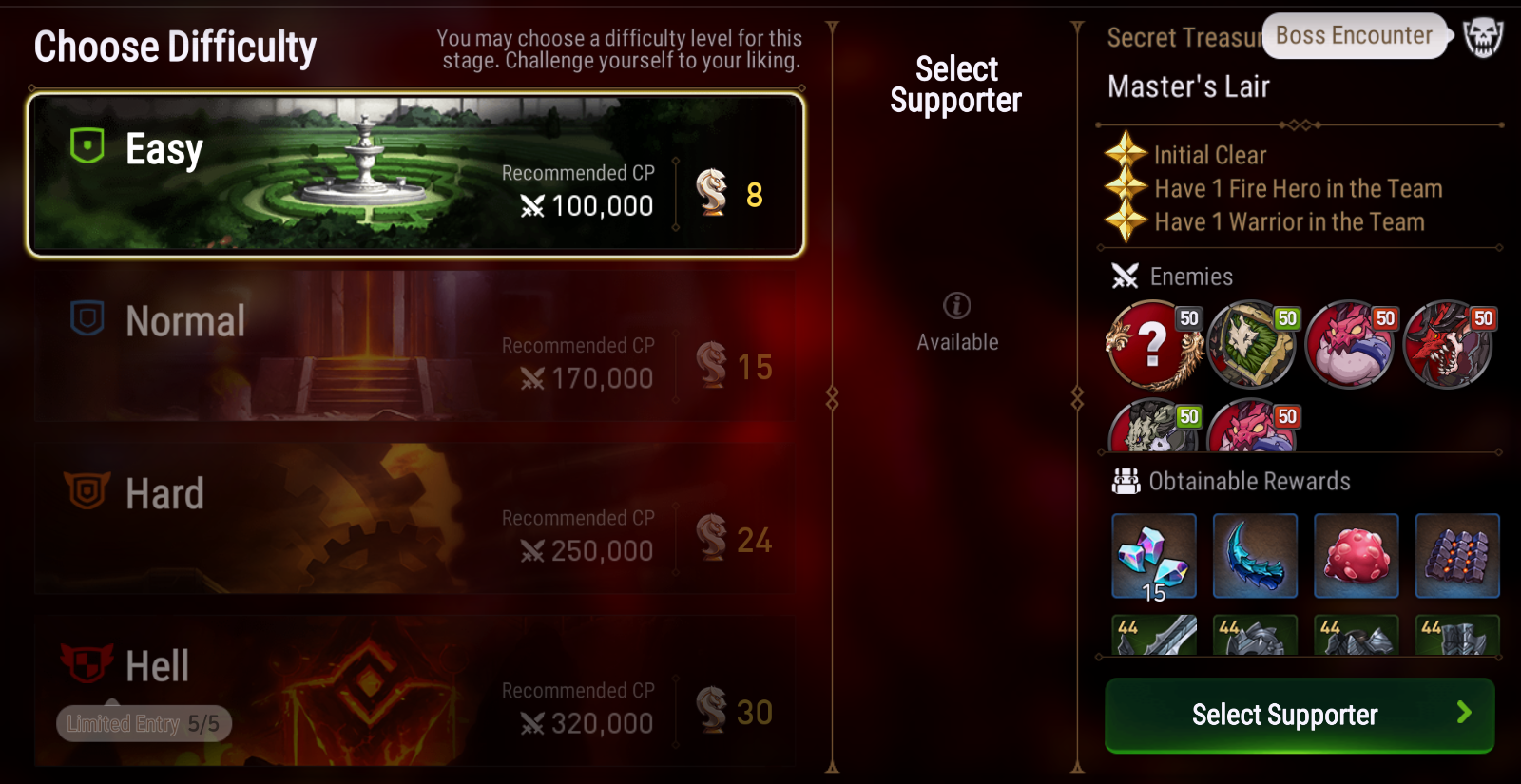Viewport: 1521px width, 784px height.
Task: Select the Hard difficulty option
Action: tap(415, 519)
